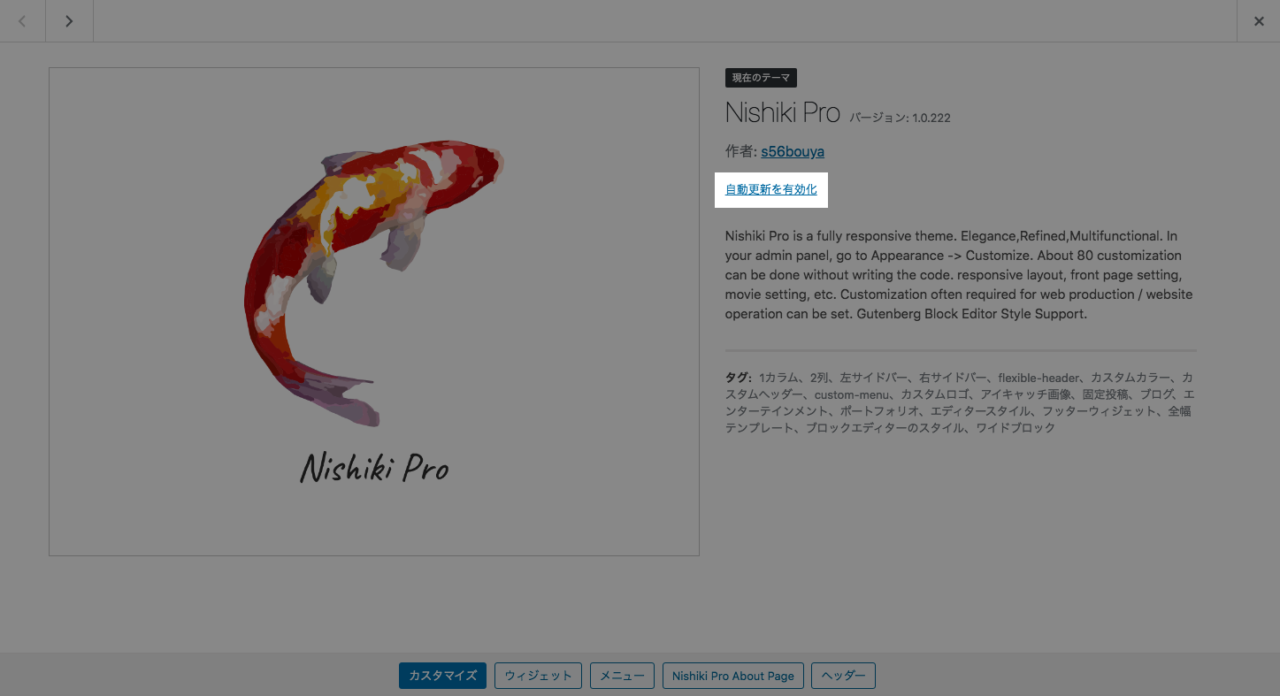The width and height of the screenshot is (1280, 696).
Task: Close the theme details overlay
Action: click(1259, 21)
